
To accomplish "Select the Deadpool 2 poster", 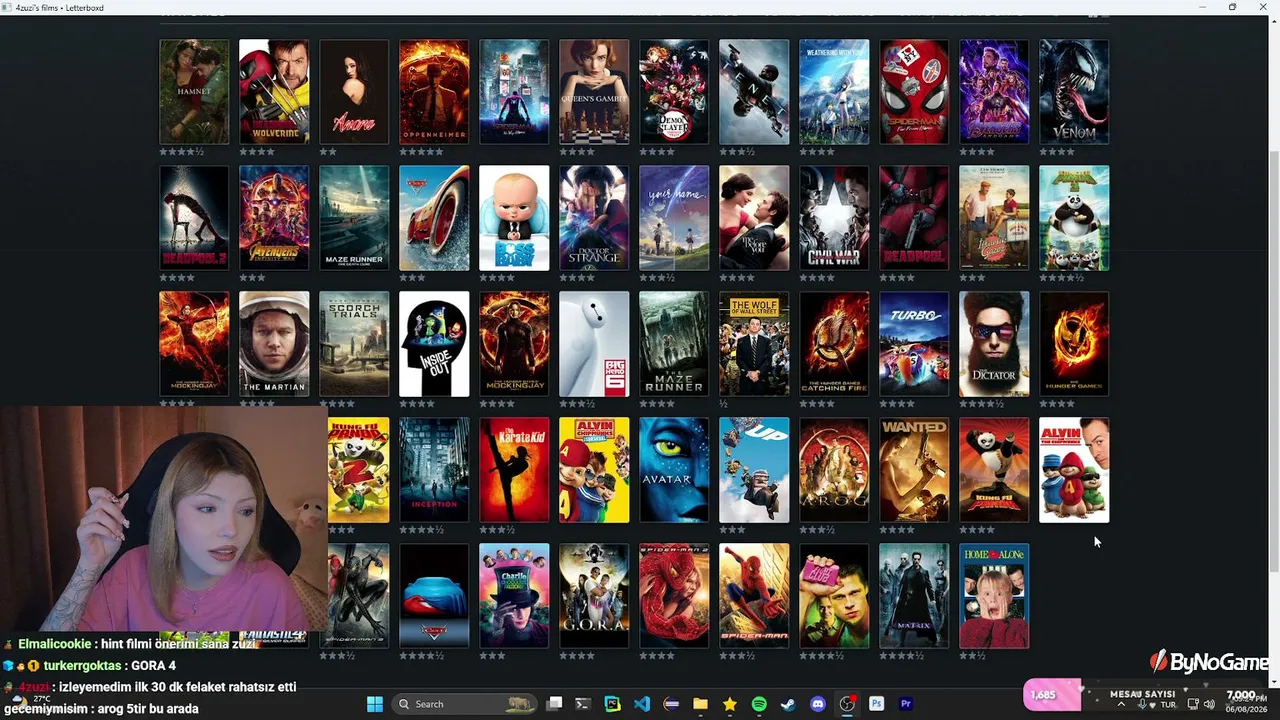I will tap(194, 218).
